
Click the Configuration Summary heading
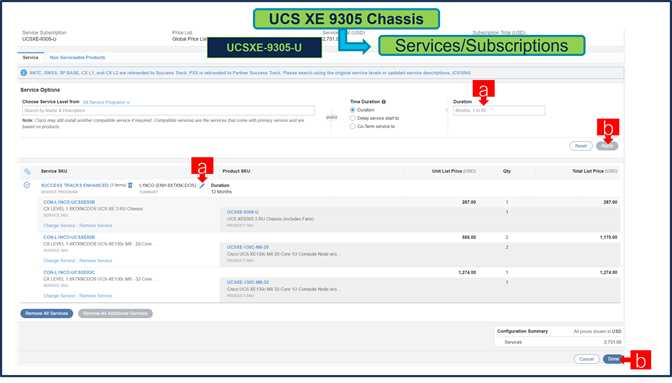pyautogui.click(x=522, y=332)
